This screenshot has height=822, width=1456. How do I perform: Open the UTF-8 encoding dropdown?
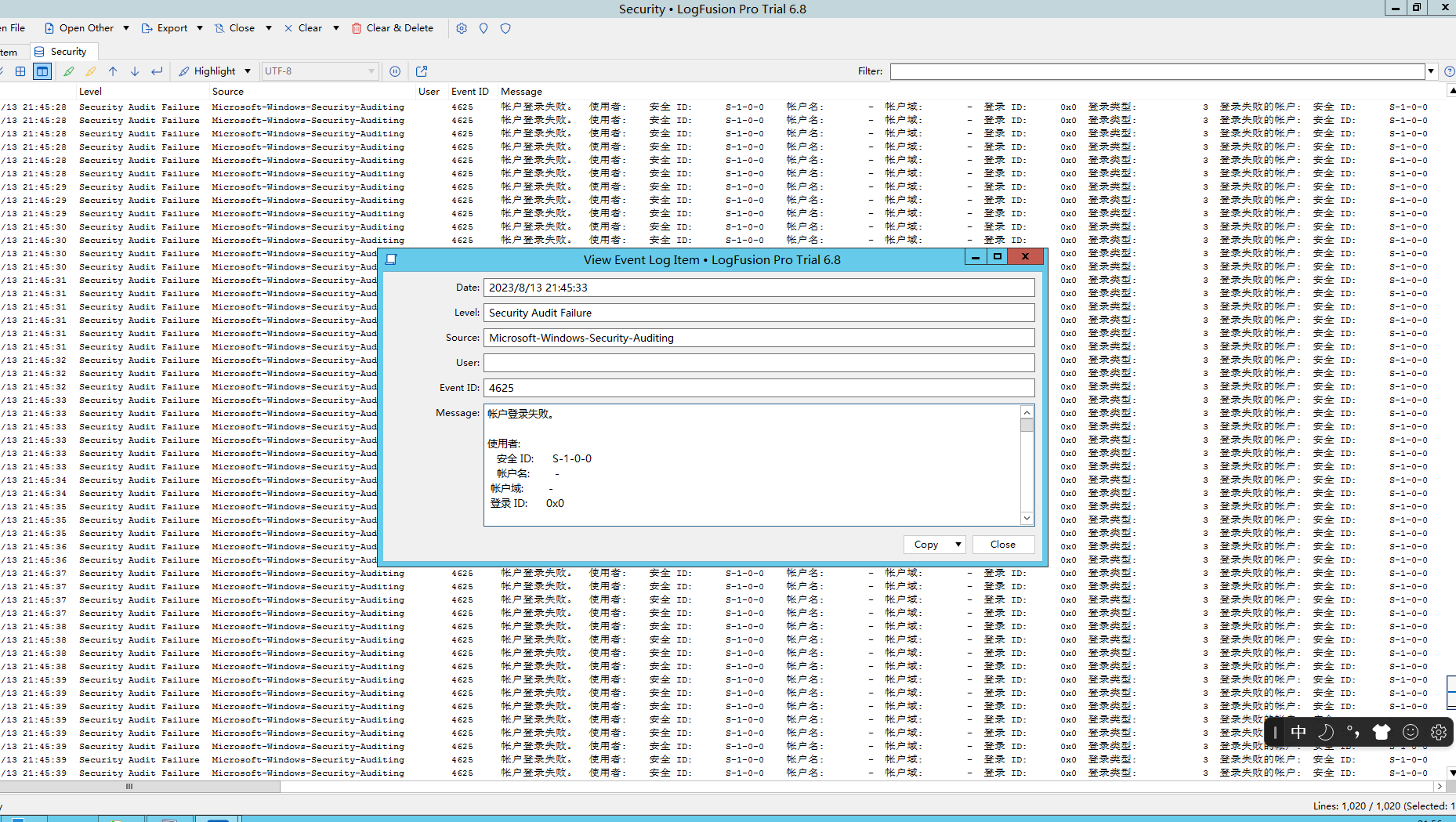[x=371, y=71]
